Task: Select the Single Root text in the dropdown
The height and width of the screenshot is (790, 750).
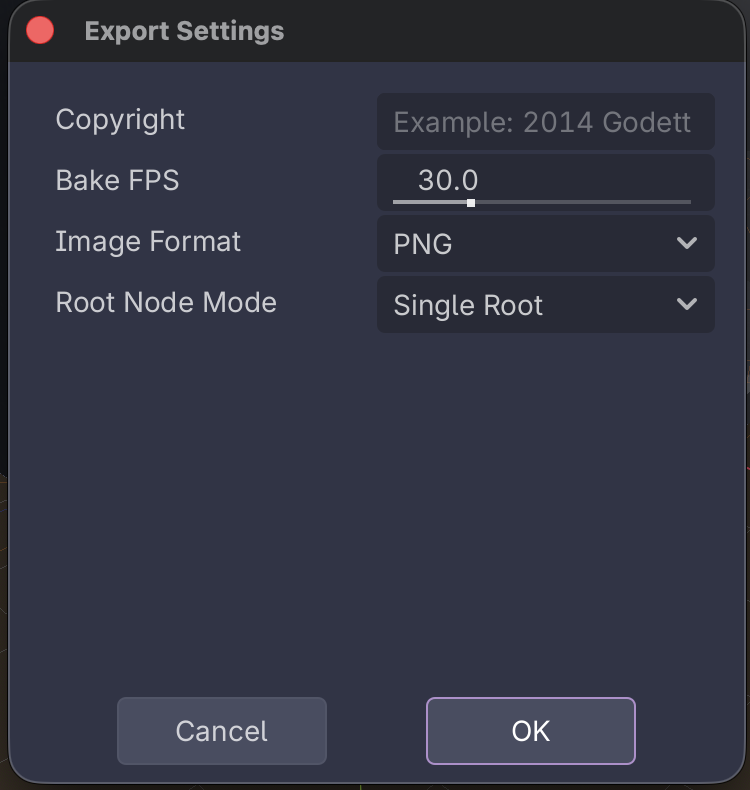Action: point(468,305)
